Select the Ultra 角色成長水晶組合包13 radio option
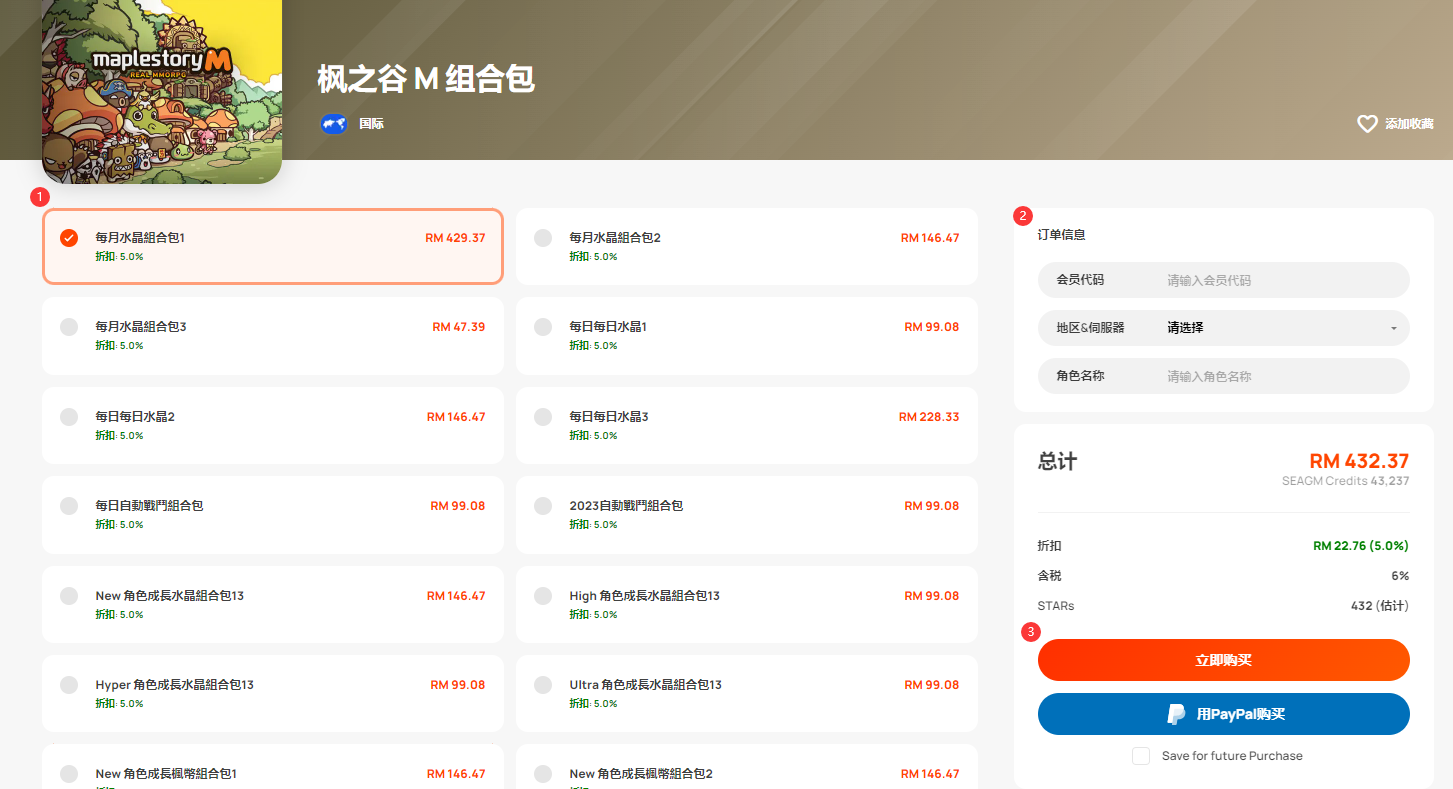This screenshot has height=789, width=1453. pyautogui.click(x=543, y=685)
